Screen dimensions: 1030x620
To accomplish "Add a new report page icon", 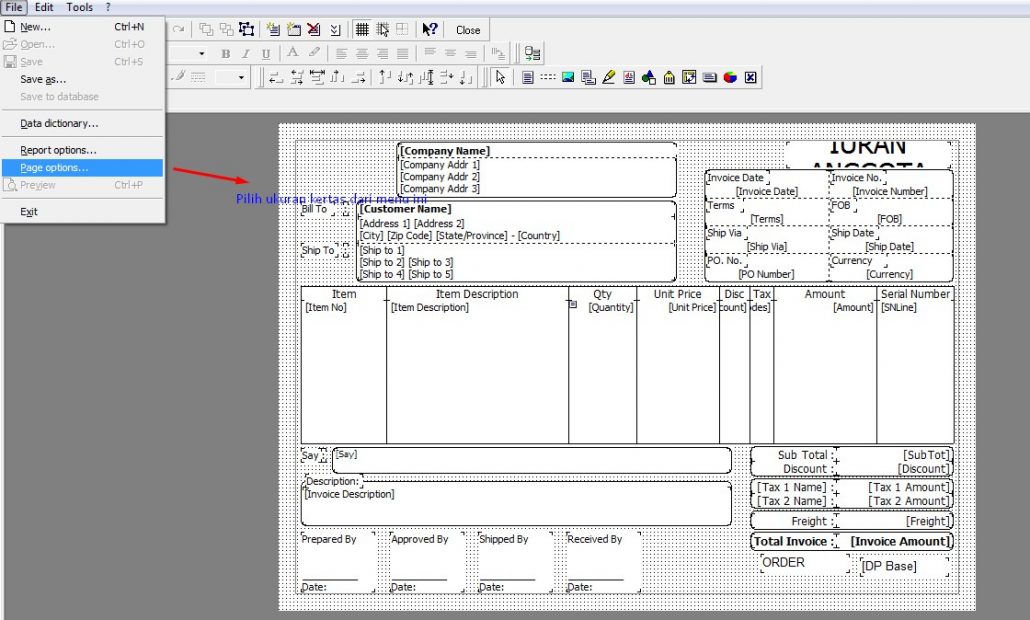I will coord(273,30).
